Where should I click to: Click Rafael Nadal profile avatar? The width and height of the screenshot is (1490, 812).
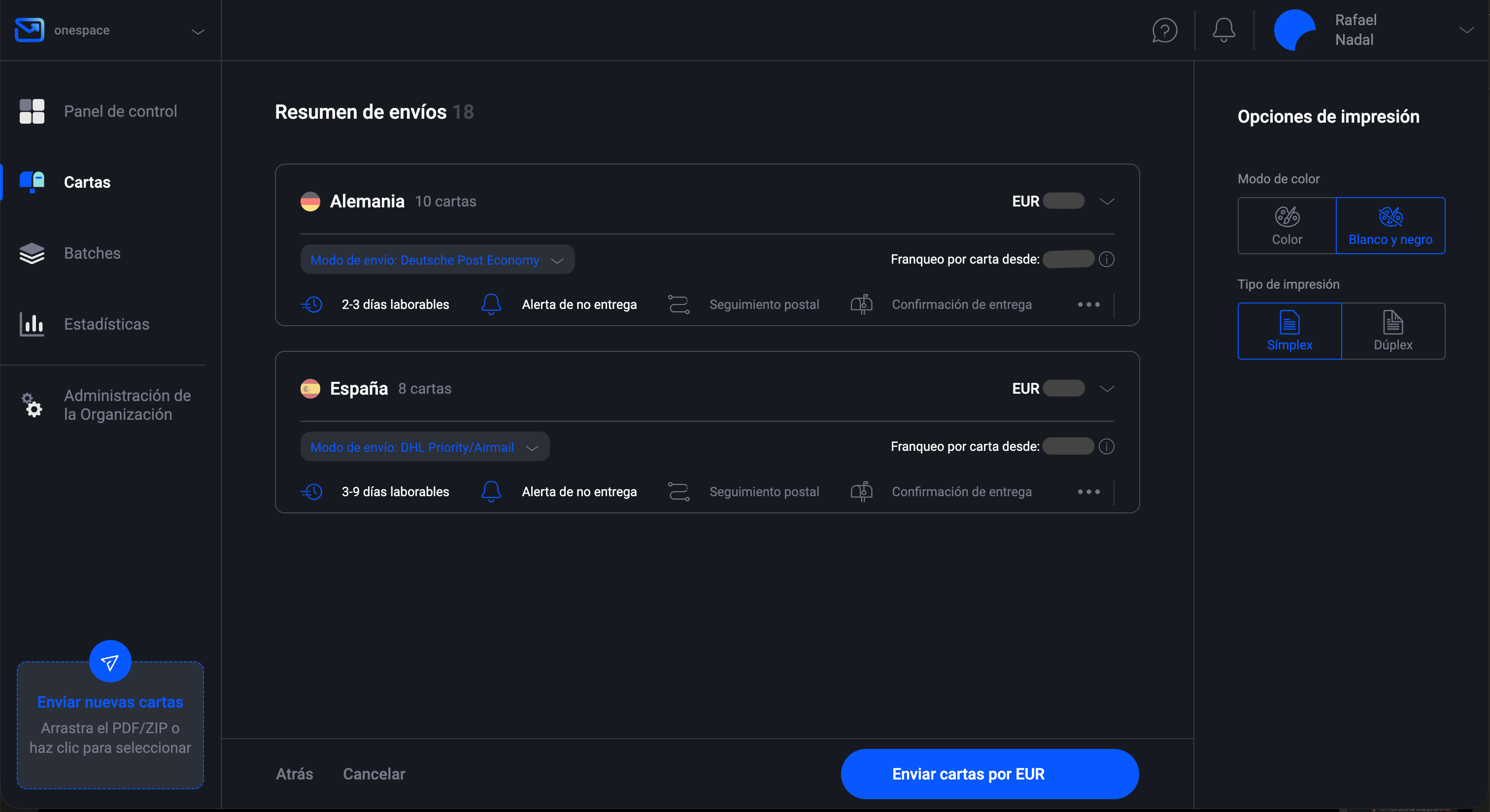tap(1294, 30)
